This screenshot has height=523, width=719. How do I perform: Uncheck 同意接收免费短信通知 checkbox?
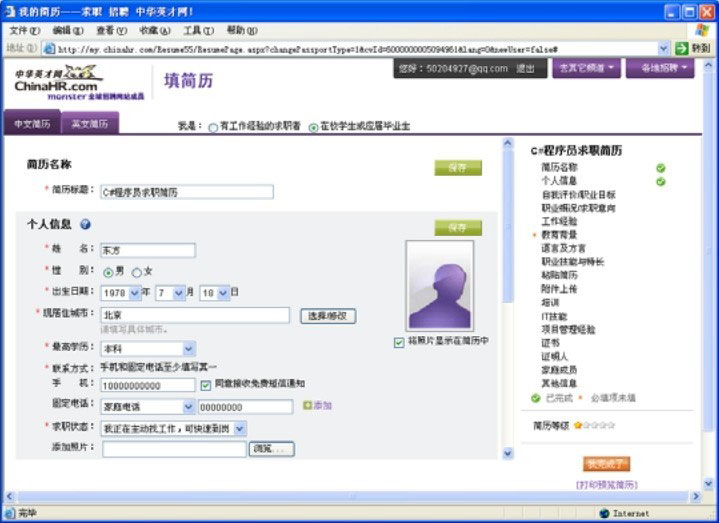(206, 384)
